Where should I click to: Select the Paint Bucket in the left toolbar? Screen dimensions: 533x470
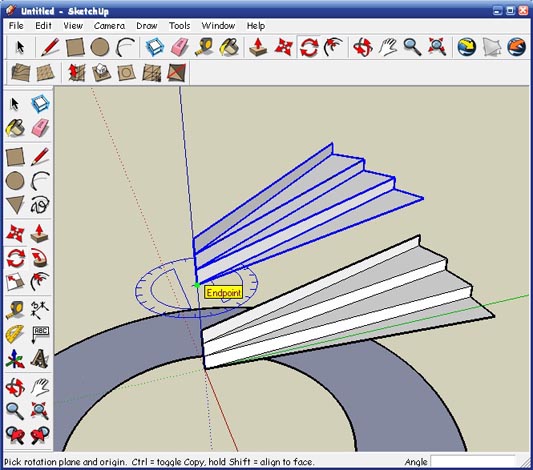click(15, 128)
